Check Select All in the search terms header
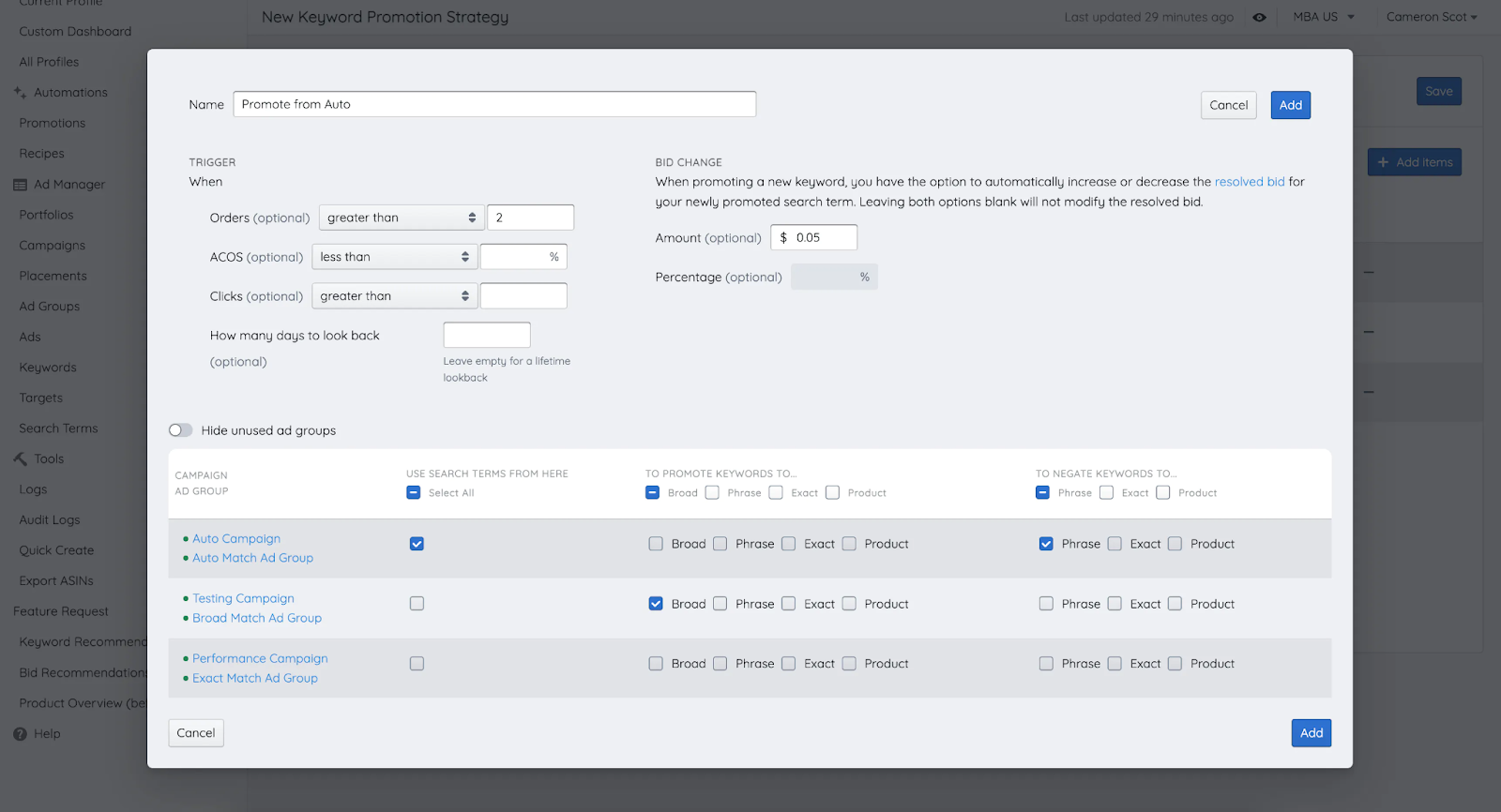Image resolution: width=1501 pixels, height=812 pixels. [413, 492]
